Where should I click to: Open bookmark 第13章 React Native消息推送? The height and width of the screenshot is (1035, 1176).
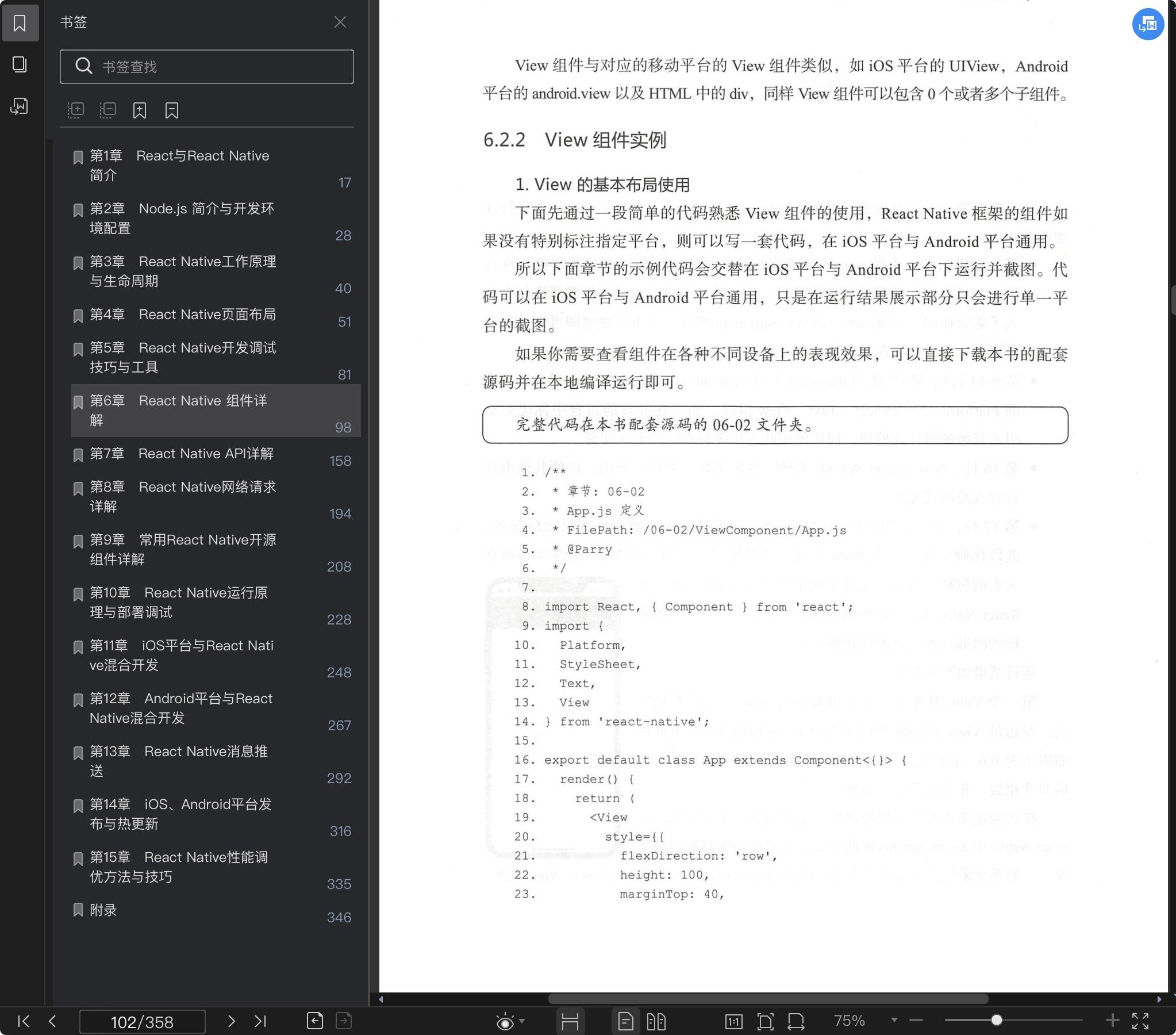216,762
